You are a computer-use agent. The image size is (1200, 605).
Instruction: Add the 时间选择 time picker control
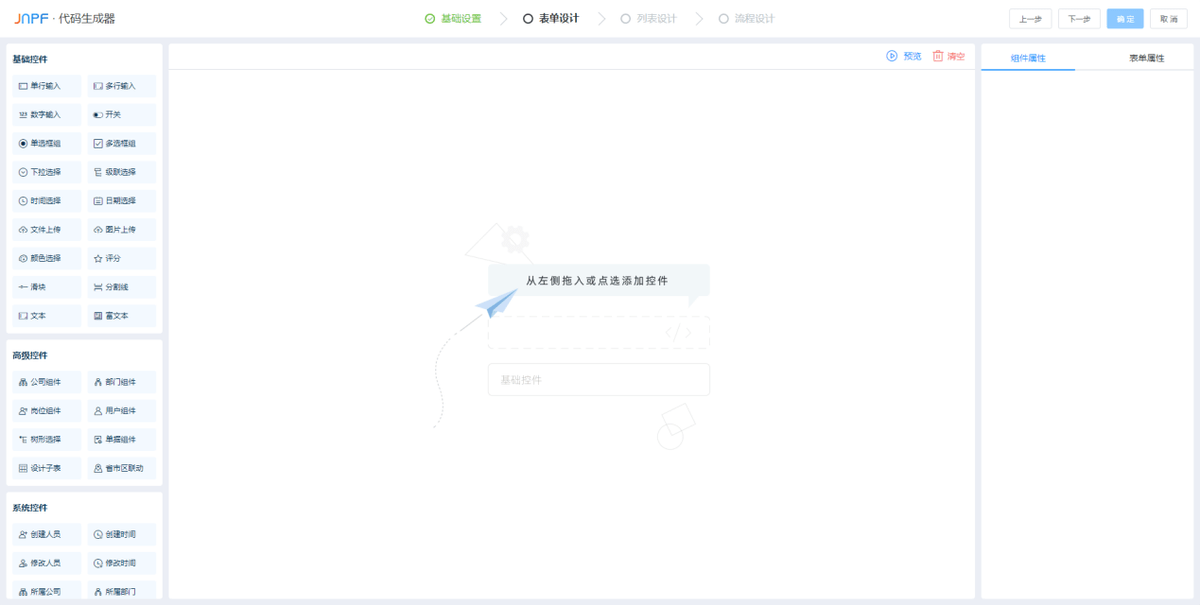tap(48, 201)
